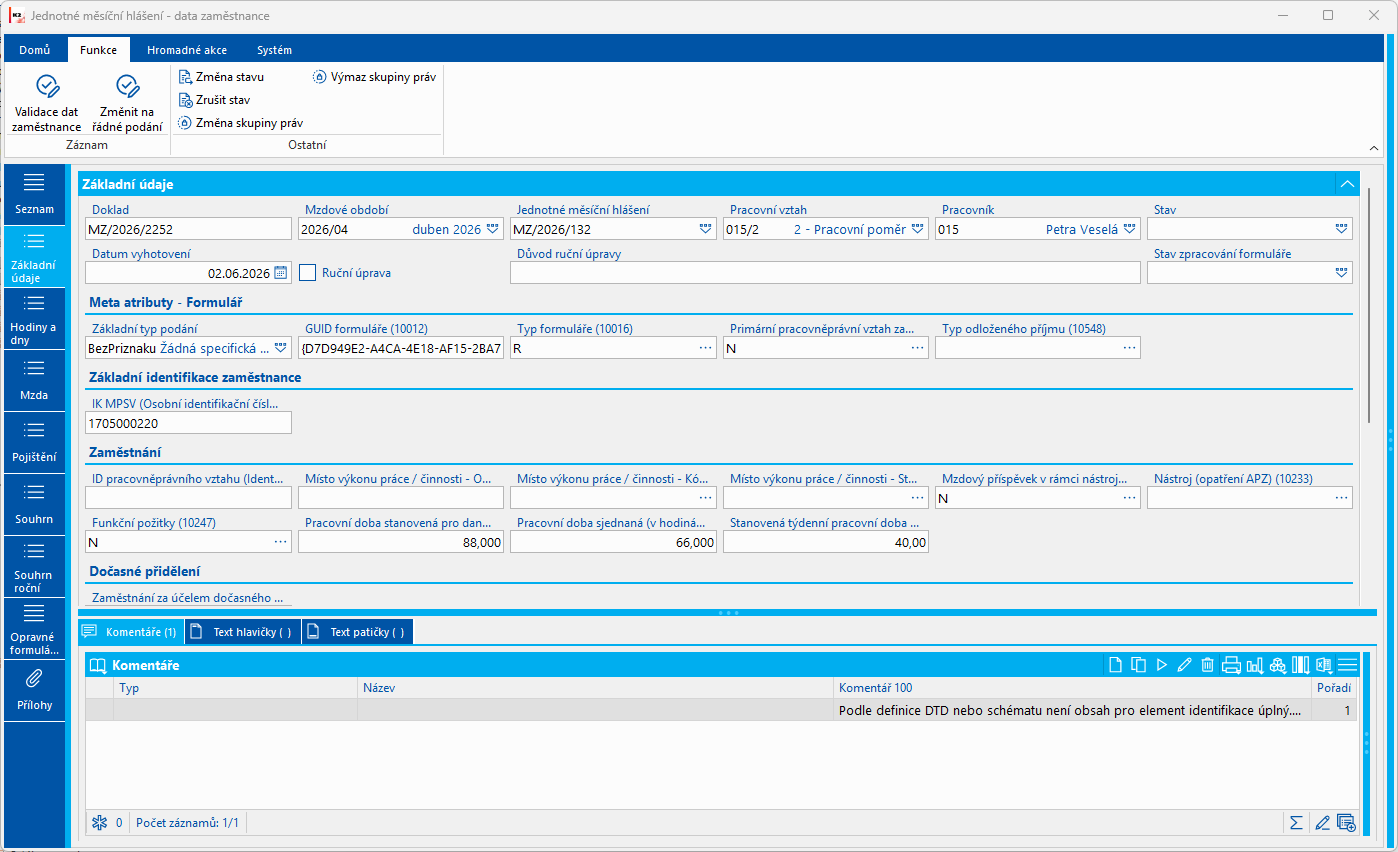Click the Pořadí column header

[1334, 688]
